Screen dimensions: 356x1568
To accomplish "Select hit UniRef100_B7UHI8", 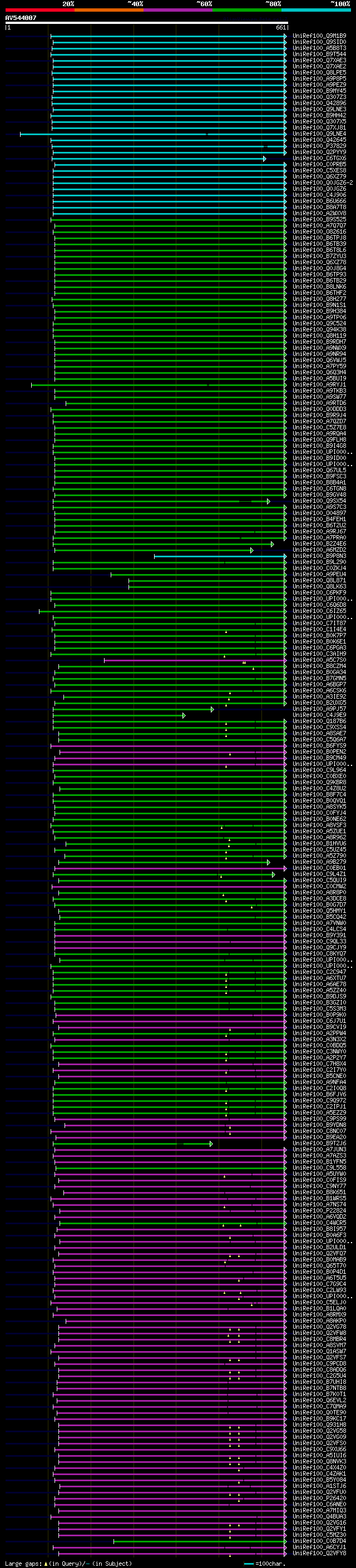I will pyautogui.click(x=319, y=1382).
